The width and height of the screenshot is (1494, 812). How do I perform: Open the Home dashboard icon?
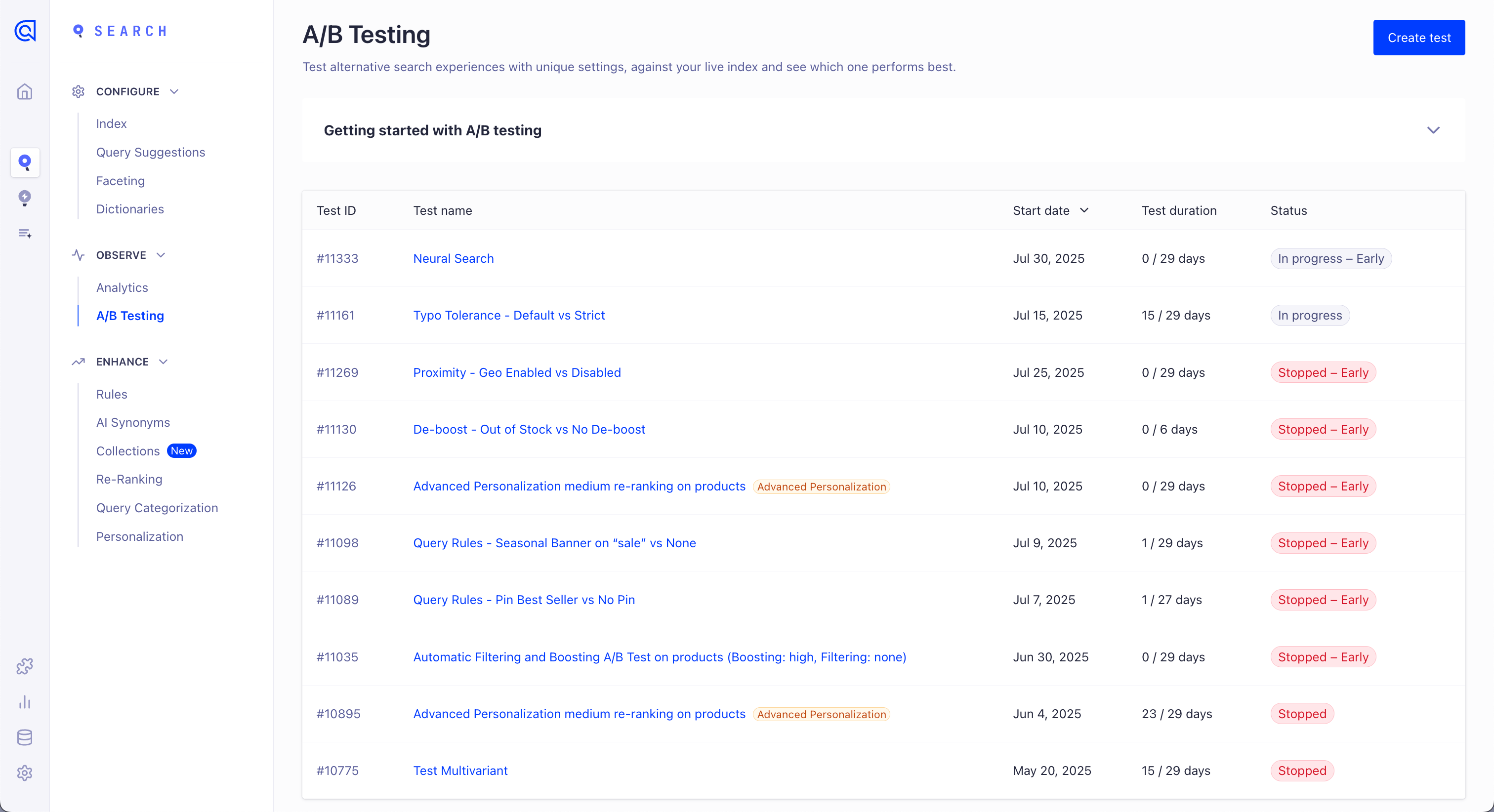click(25, 91)
